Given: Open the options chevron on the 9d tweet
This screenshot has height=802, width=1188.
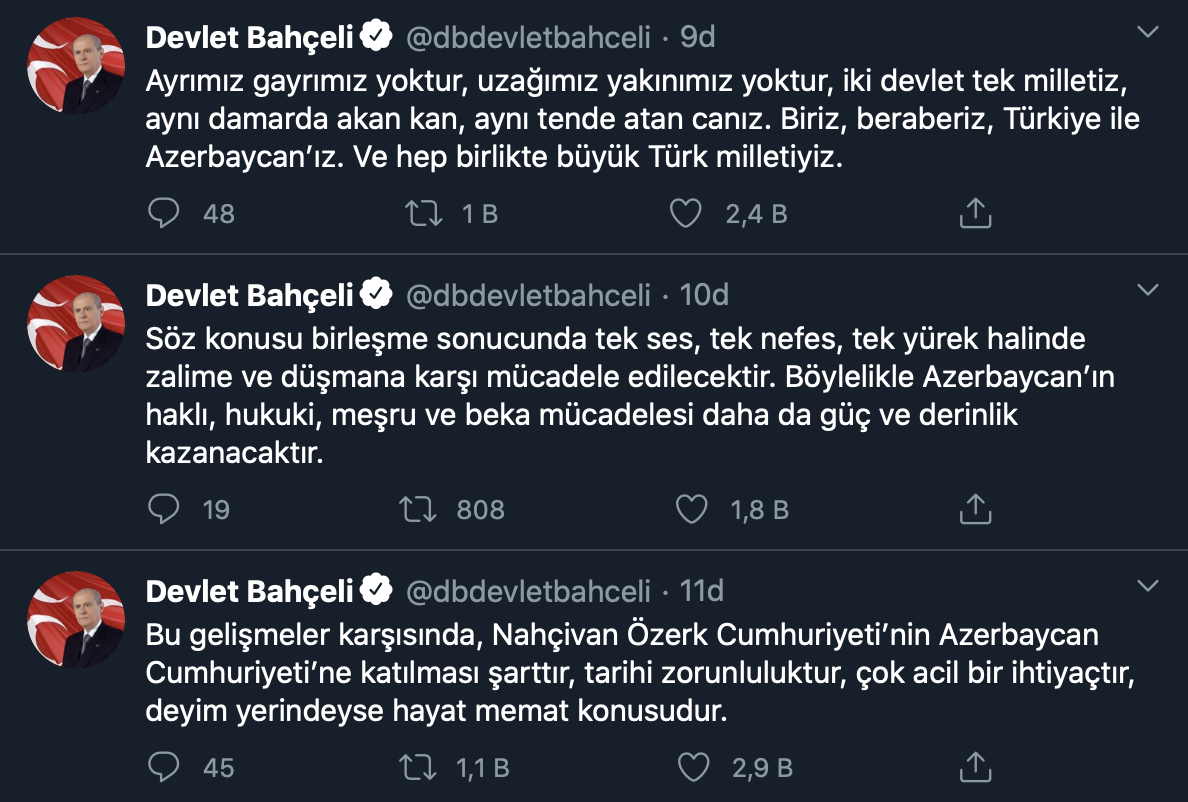Looking at the screenshot, I should [1150, 34].
